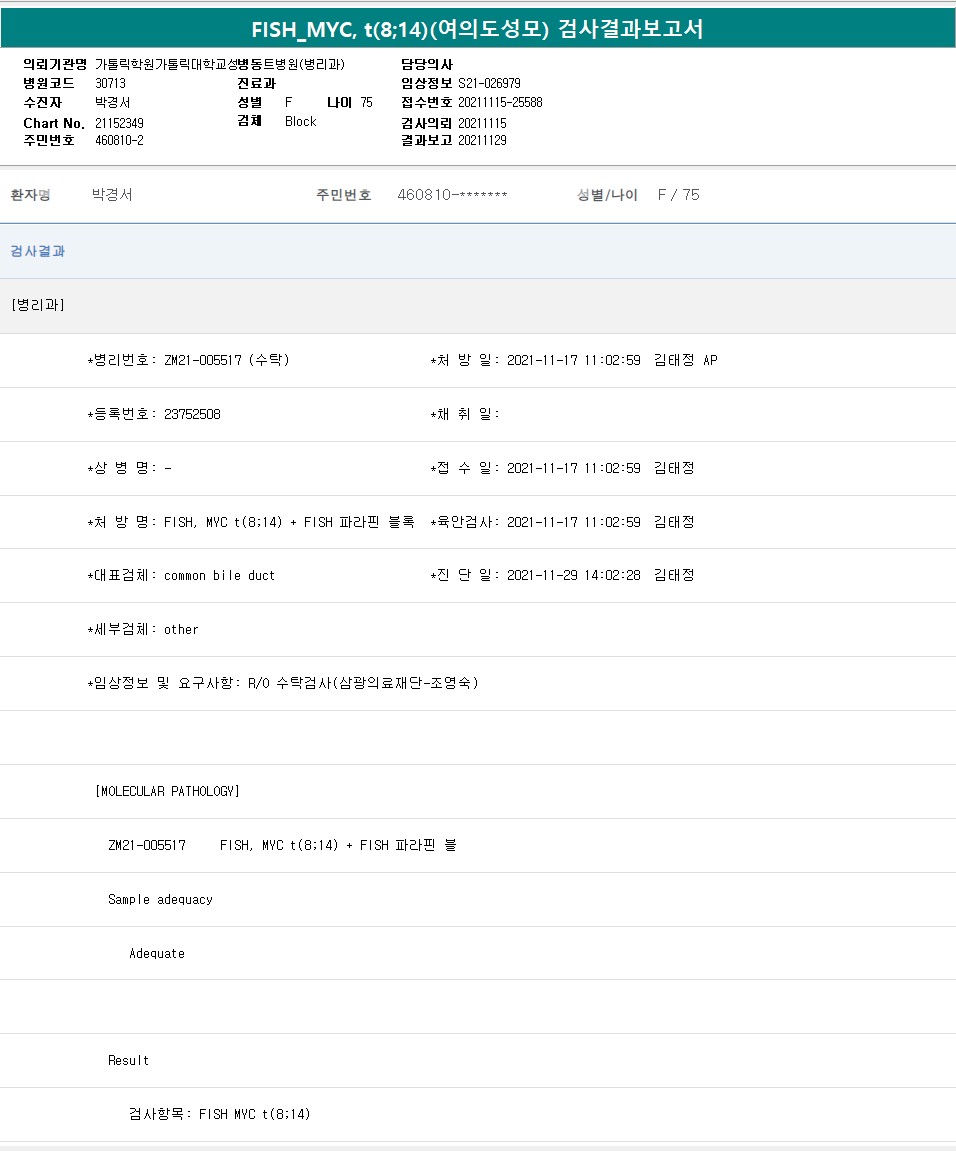Click the Chart No. value 21152349

[119, 123]
